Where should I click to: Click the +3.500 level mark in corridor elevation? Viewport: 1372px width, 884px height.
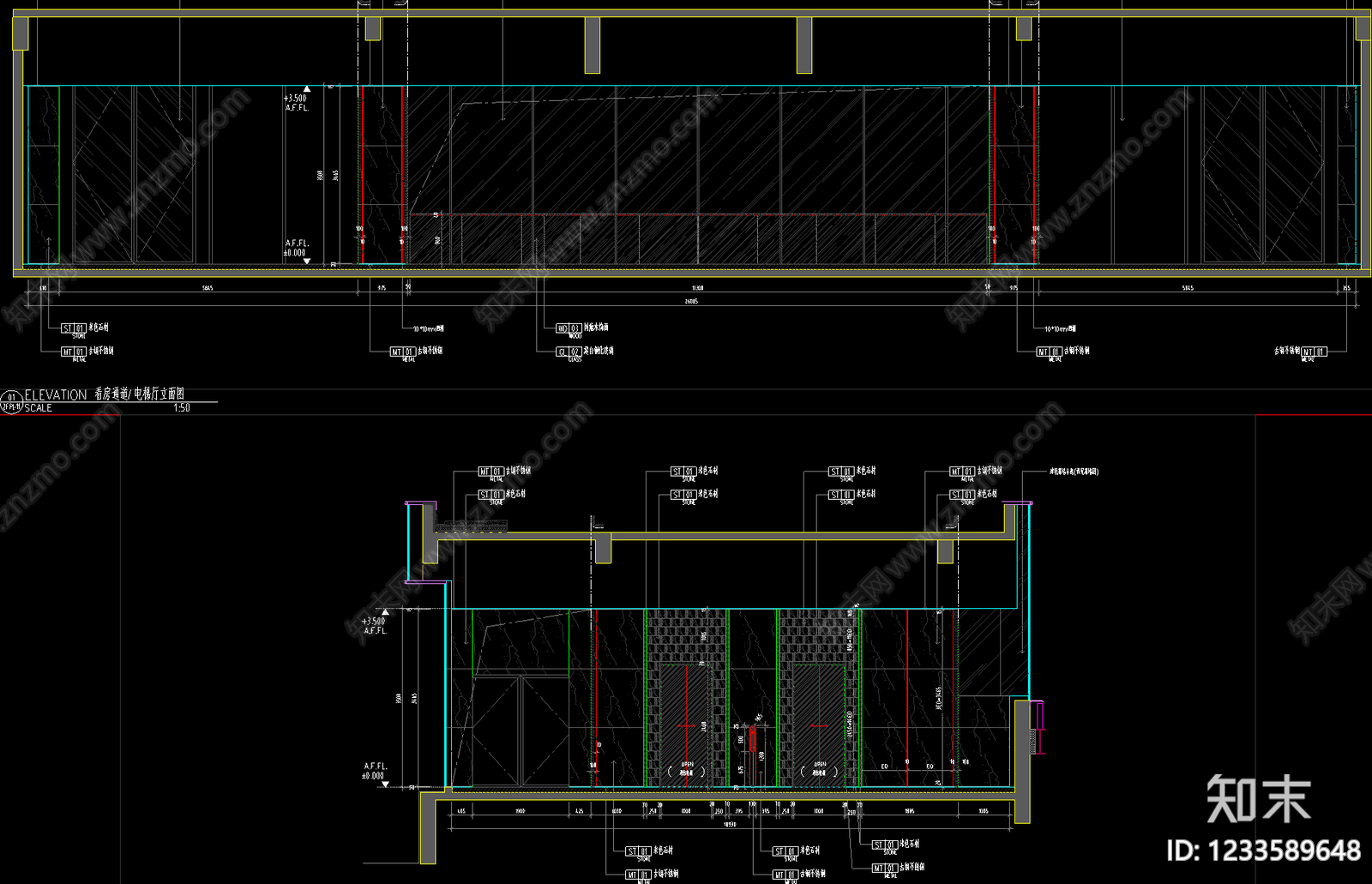pyautogui.click(x=295, y=99)
